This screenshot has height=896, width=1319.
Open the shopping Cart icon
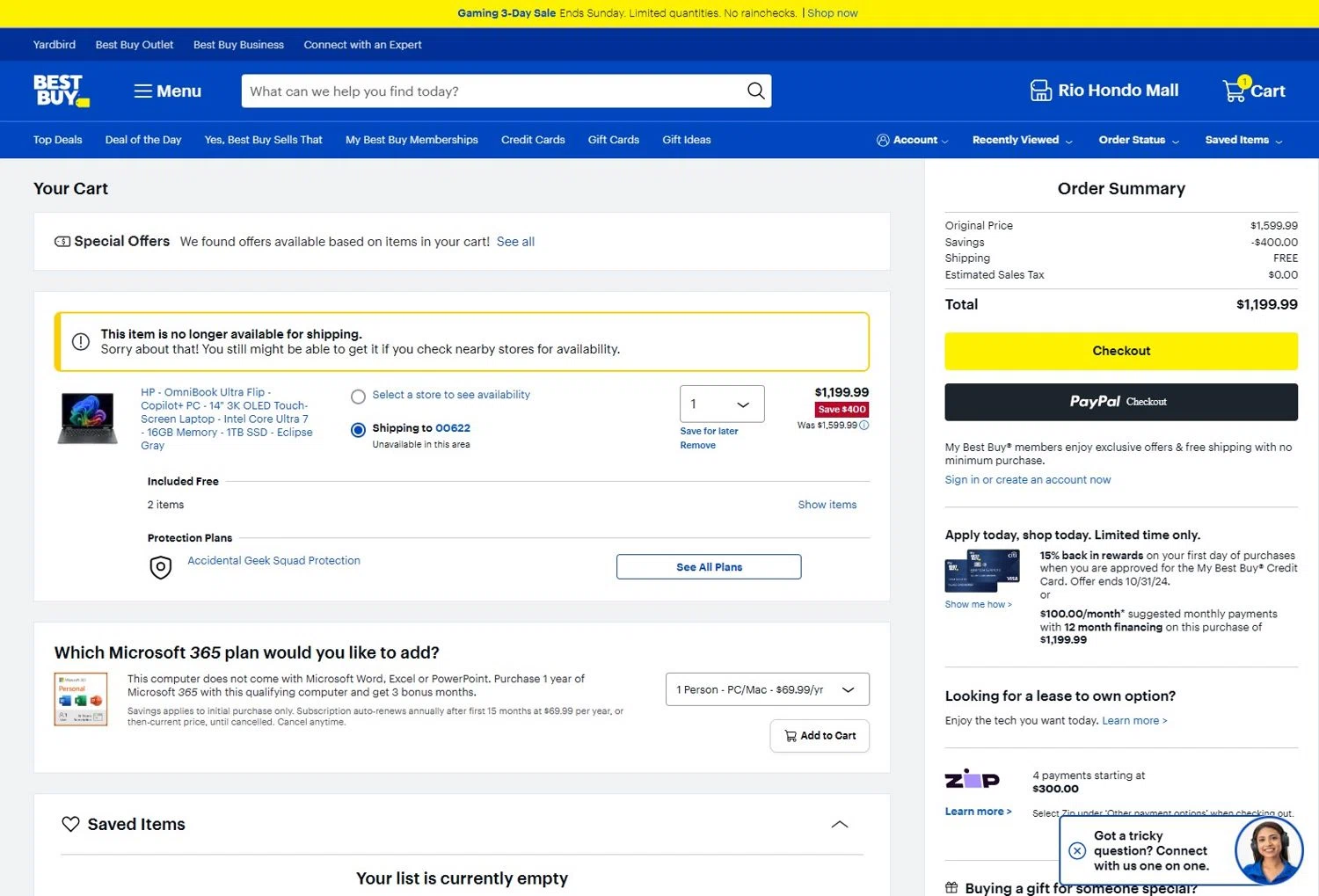[1235, 89]
